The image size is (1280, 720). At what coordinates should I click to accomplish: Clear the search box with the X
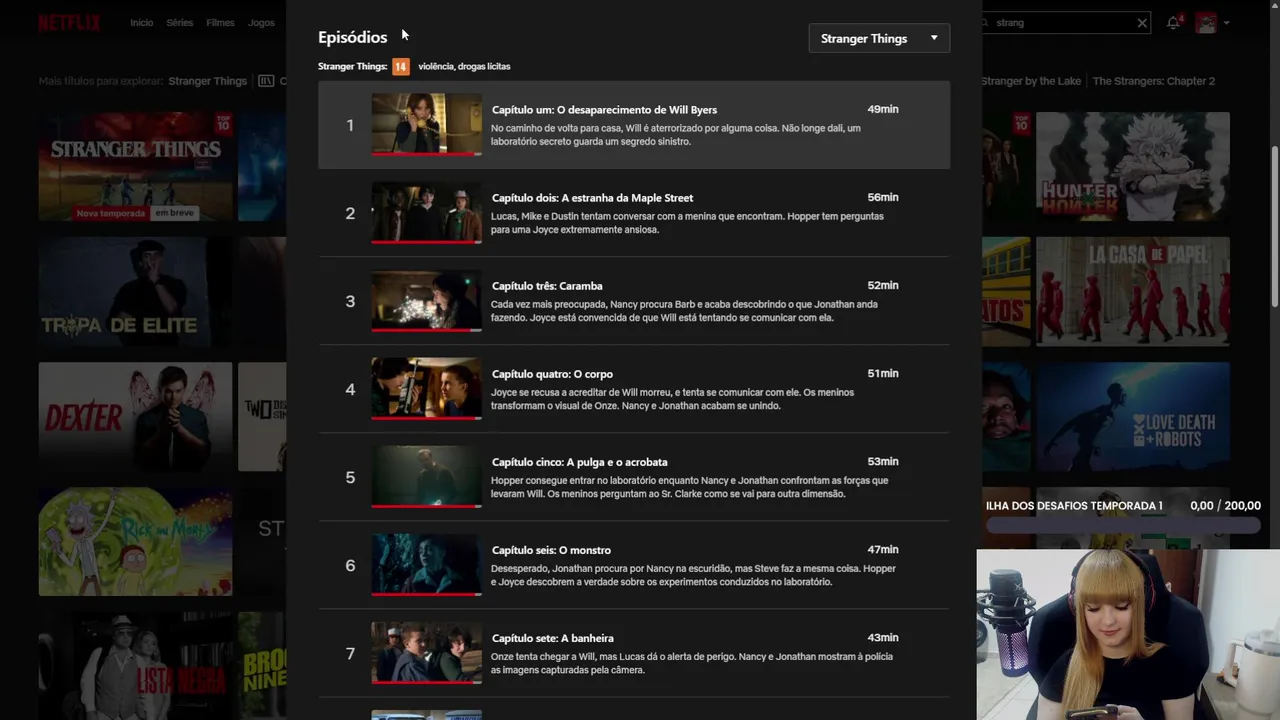tap(1142, 22)
